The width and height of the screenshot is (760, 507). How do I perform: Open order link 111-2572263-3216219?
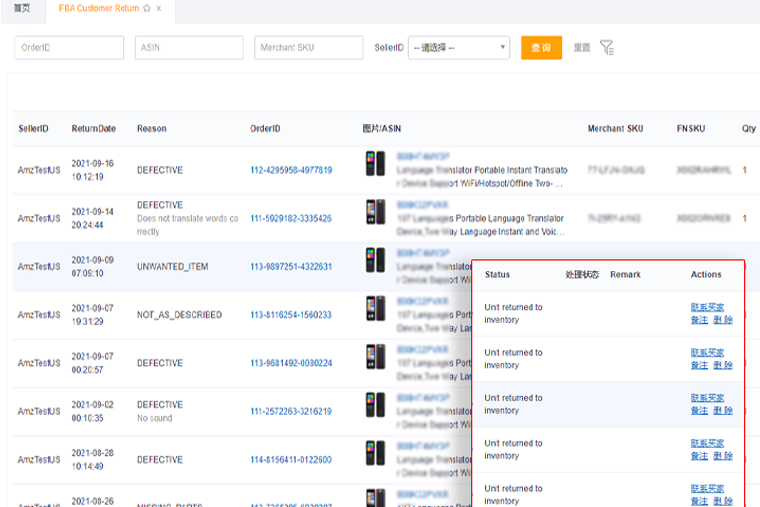[x=291, y=412]
